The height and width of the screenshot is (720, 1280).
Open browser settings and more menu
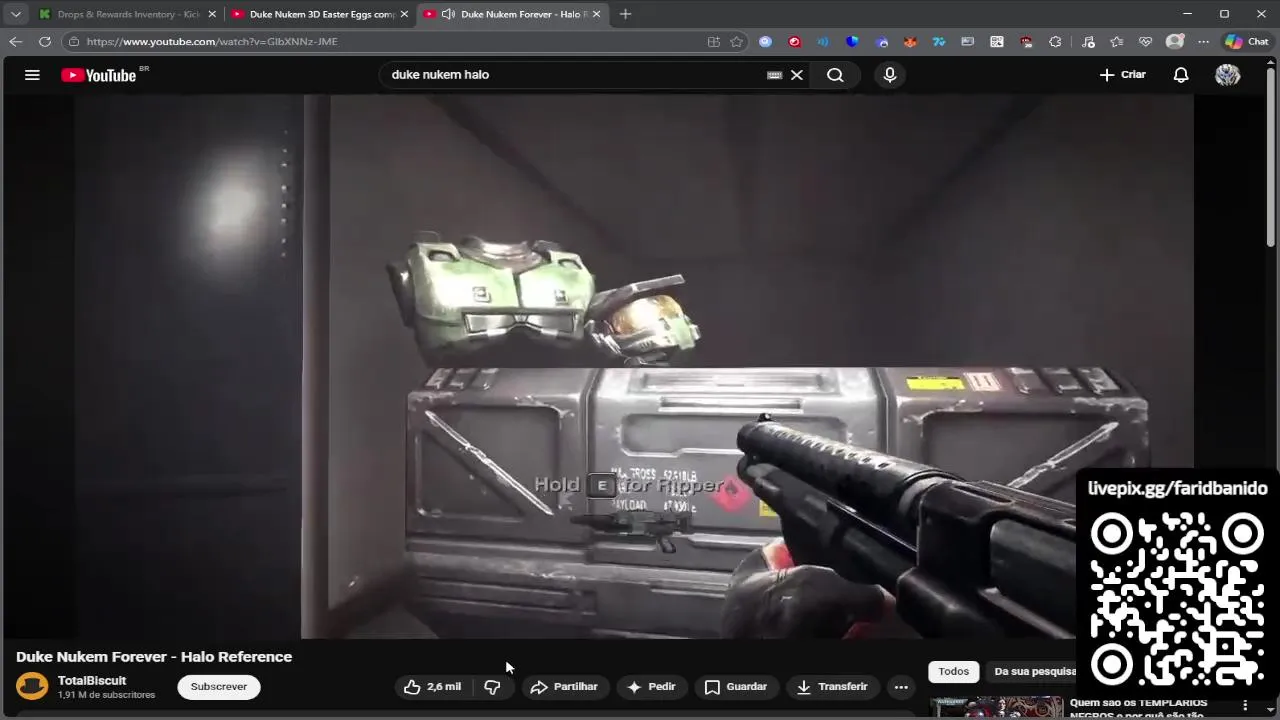(x=1204, y=42)
